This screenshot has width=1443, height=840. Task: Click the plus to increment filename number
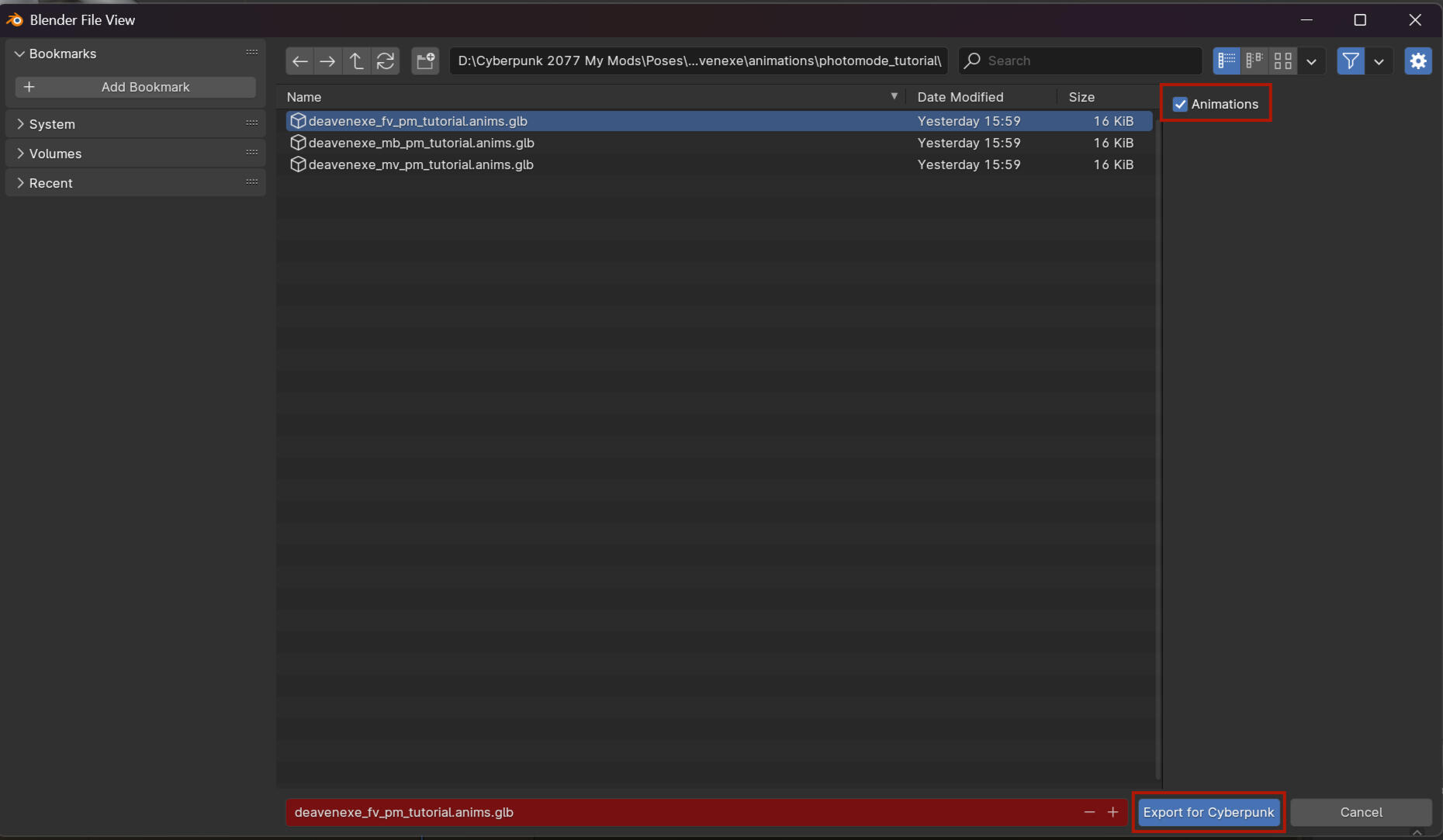pyautogui.click(x=1113, y=812)
